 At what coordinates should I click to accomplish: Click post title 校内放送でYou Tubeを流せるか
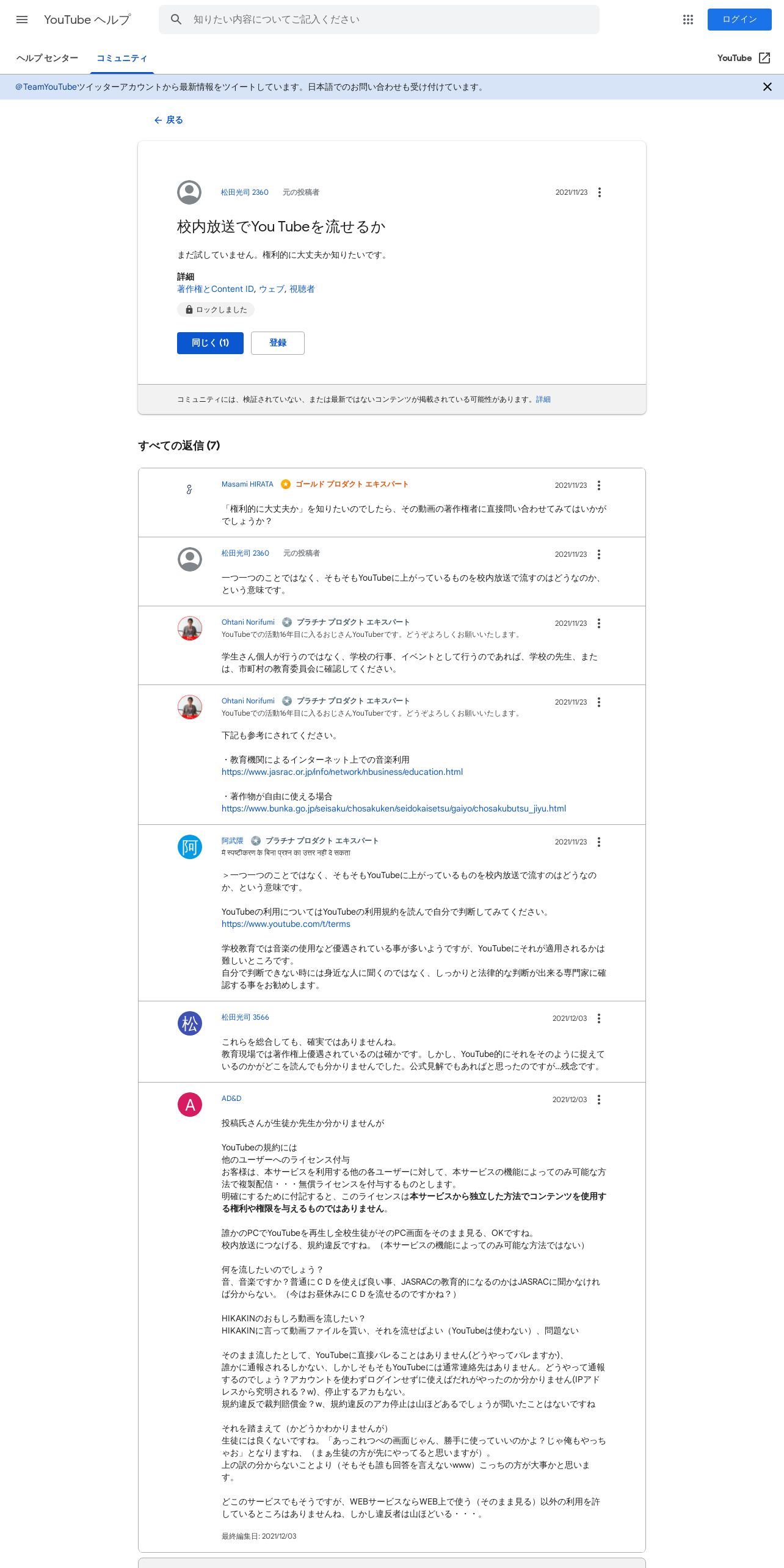(x=281, y=227)
